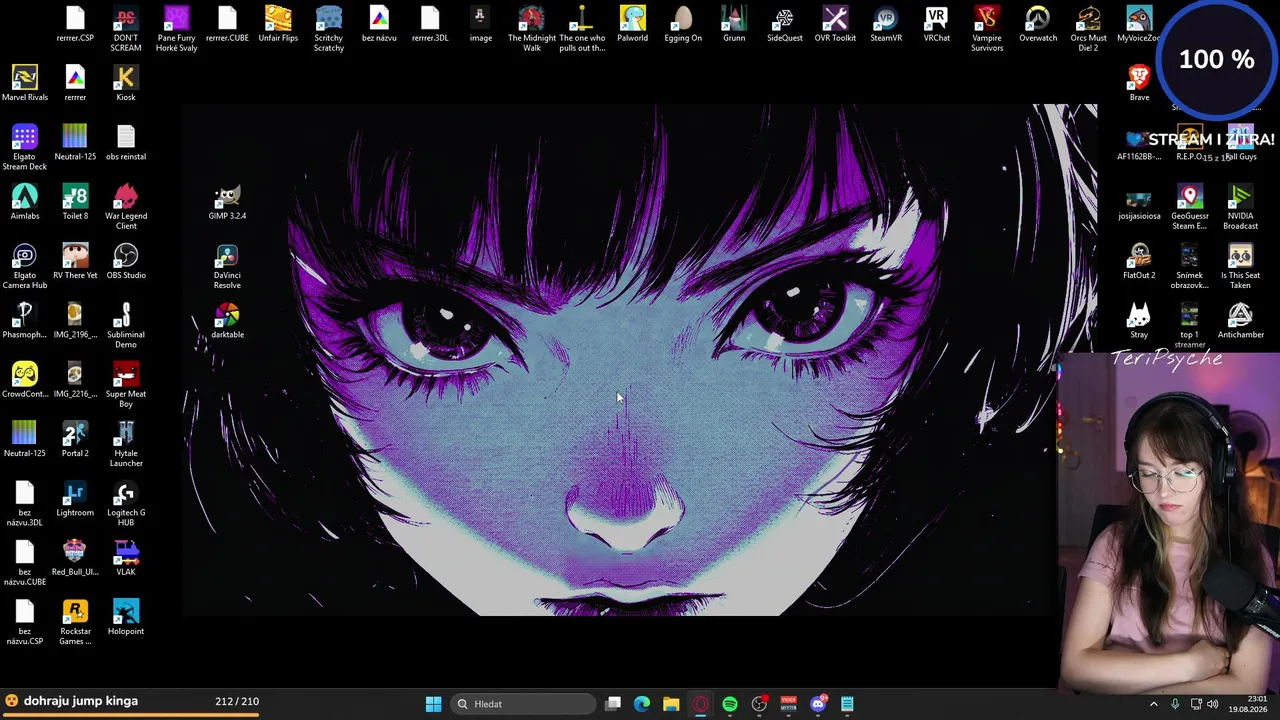The height and width of the screenshot is (720, 1280).
Task: Open Discord from the taskbar
Action: tap(818, 704)
